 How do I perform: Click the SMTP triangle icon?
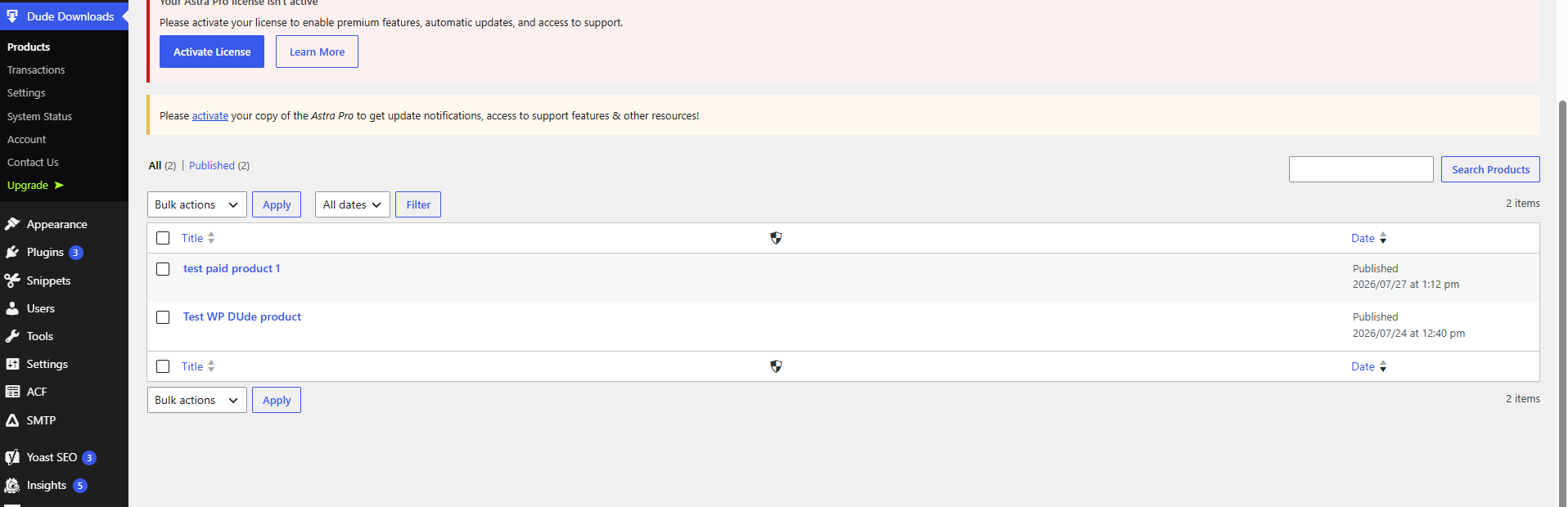pyautogui.click(x=12, y=420)
